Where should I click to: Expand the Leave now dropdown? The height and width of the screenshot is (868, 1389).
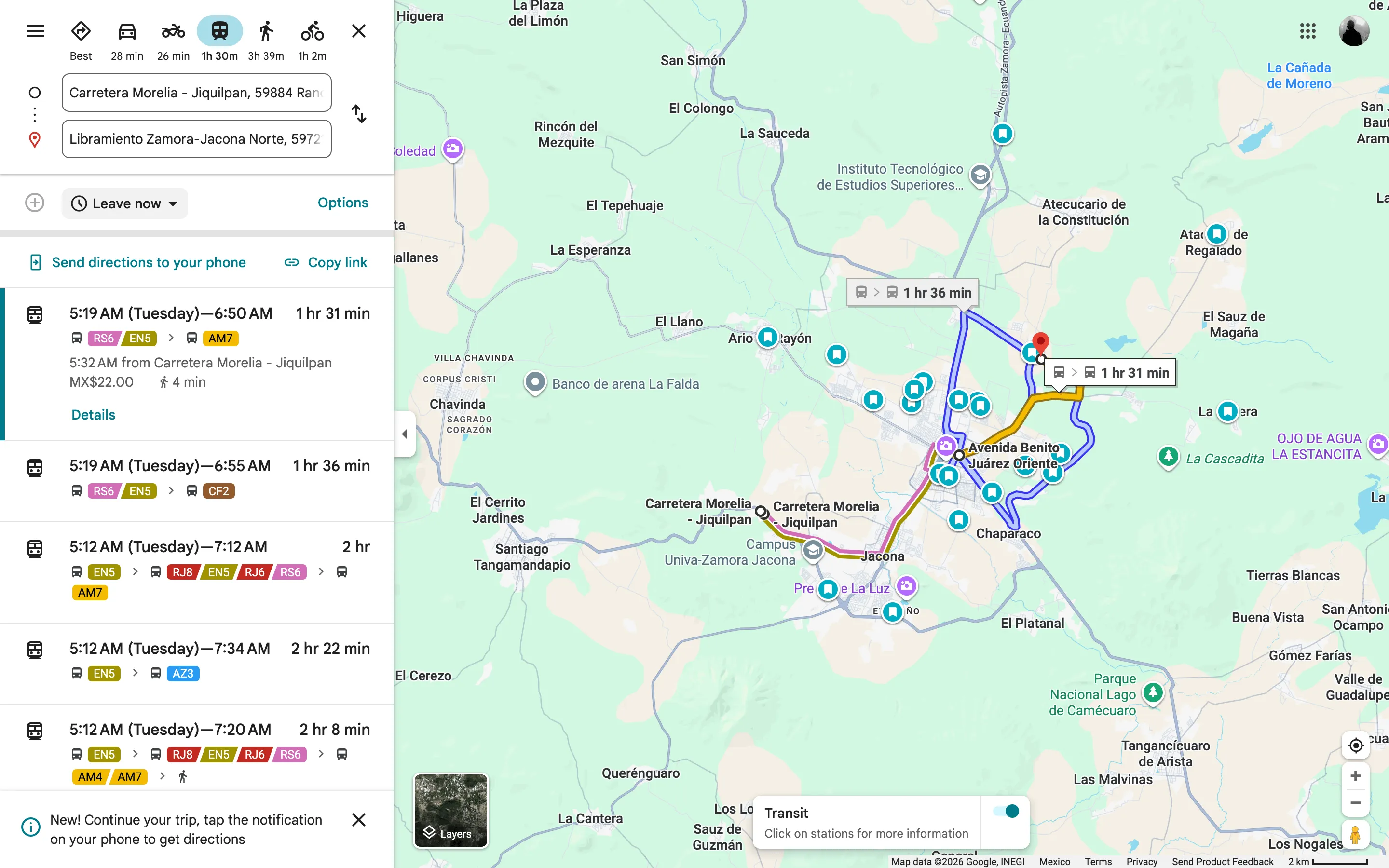(124, 203)
